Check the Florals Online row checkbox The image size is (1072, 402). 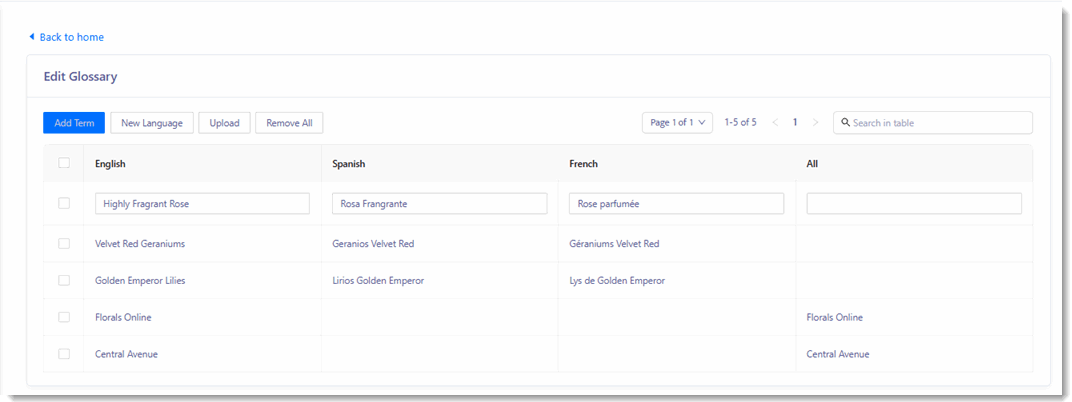coord(64,317)
